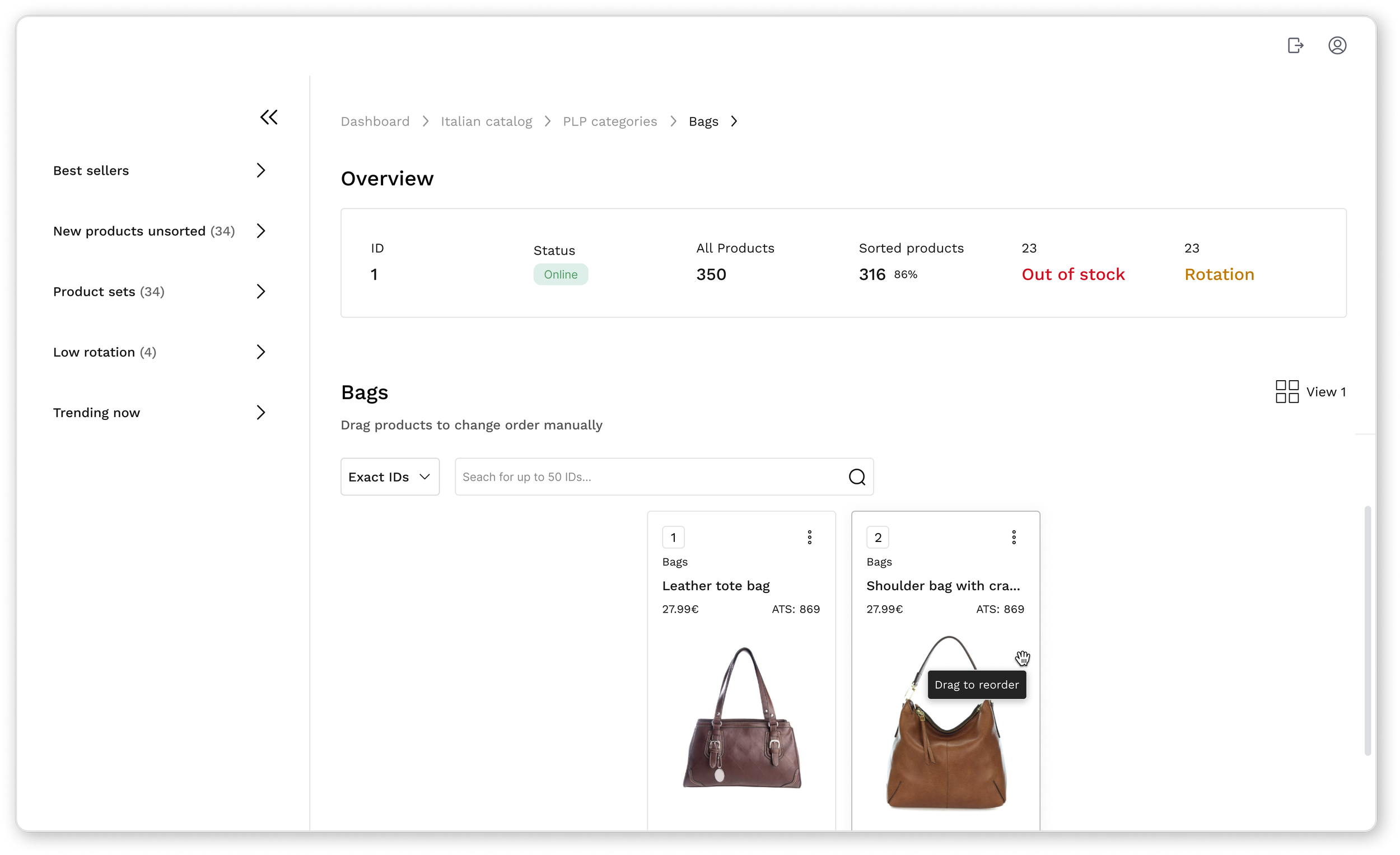Viewport: 1400px width, 855px height.
Task: Click the grid View 1 icon
Action: click(1287, 391)
